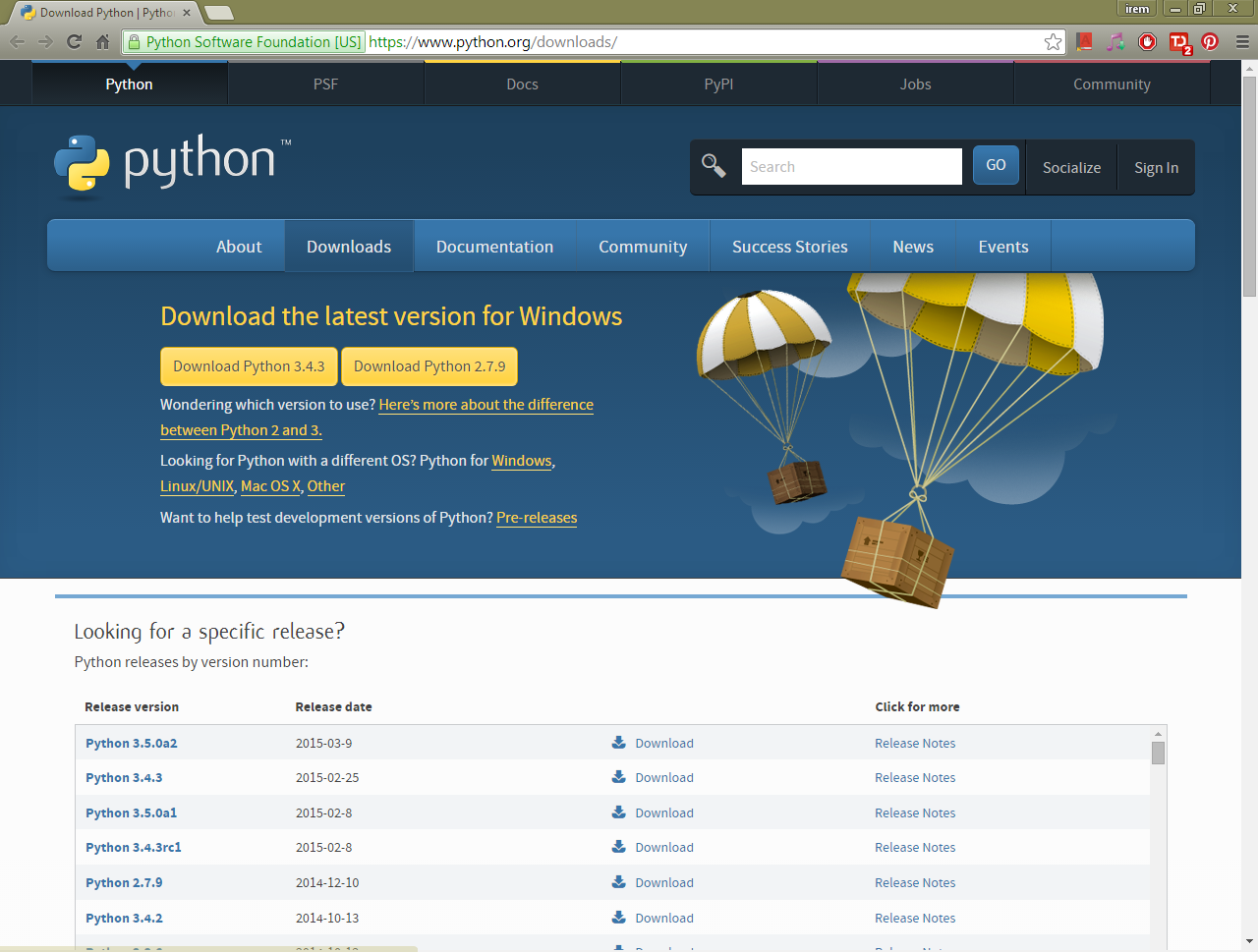
Task: Click the page scroll down arrow
Action: coord(1249,942)
